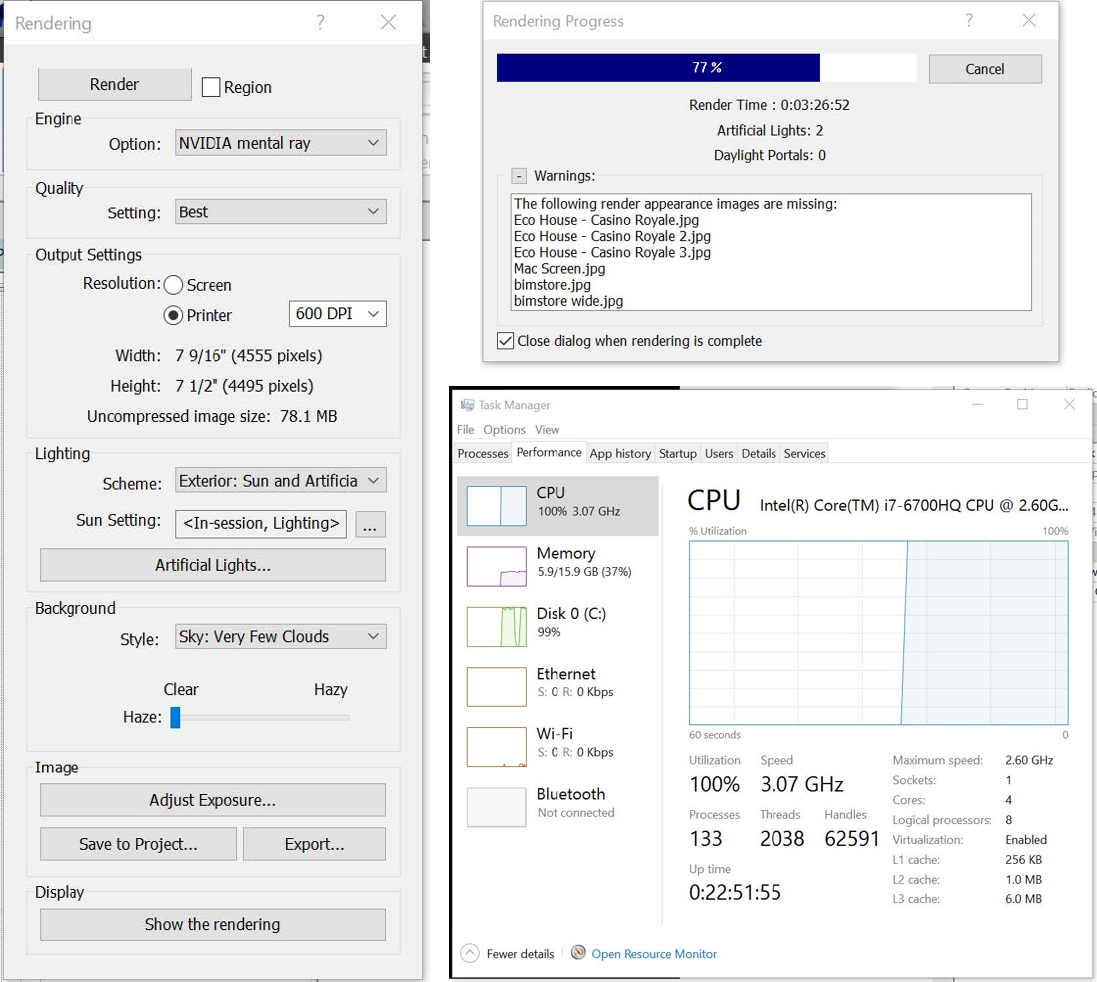Click the Adjust Exposure button

tap(213, 800)
